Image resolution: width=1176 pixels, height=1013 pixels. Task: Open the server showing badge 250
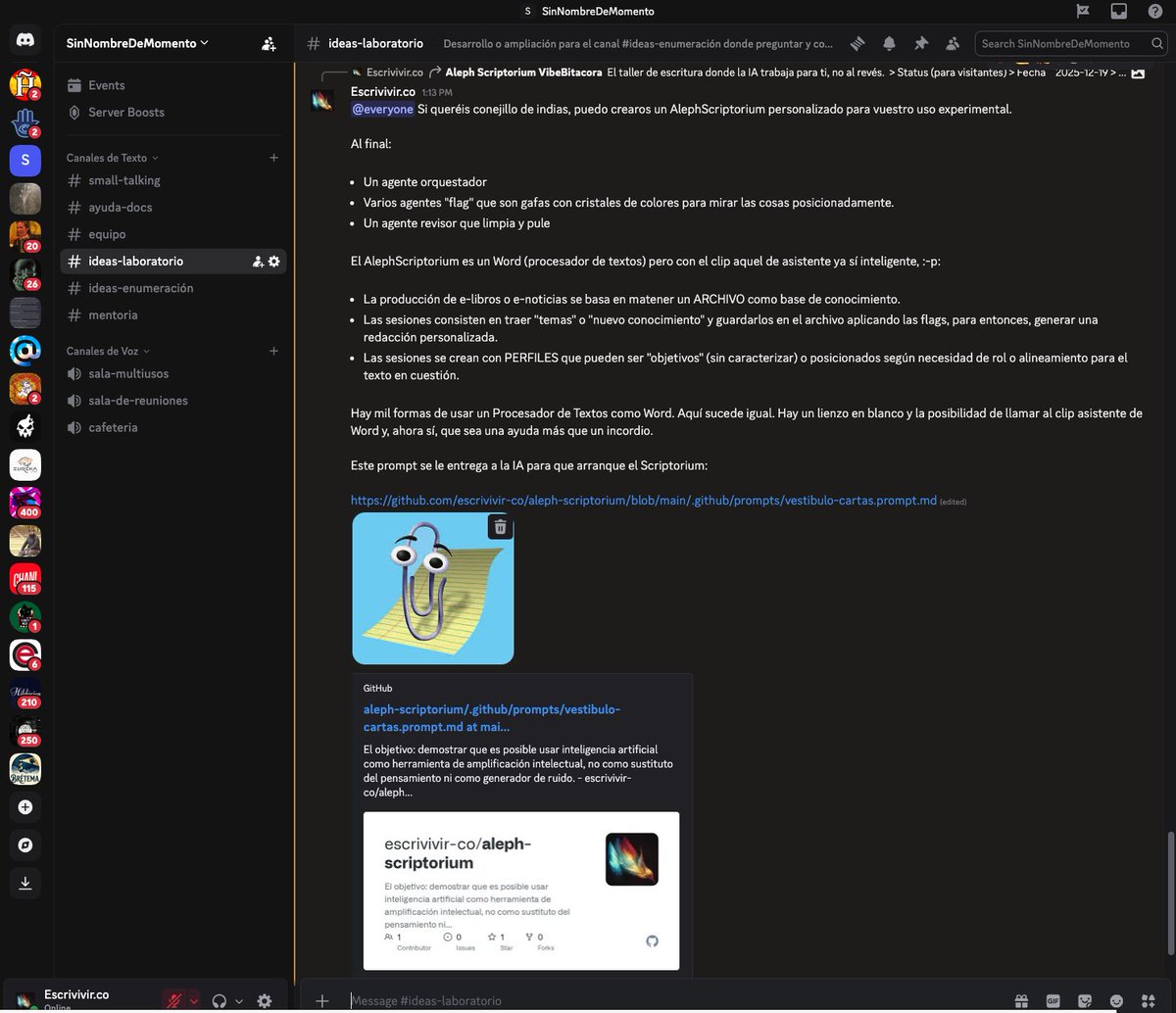24,732
